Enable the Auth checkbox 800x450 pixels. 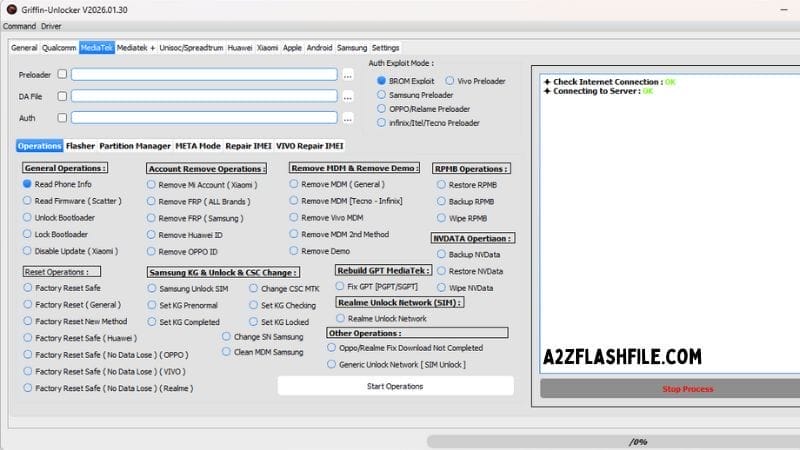(x=62, y=117)
